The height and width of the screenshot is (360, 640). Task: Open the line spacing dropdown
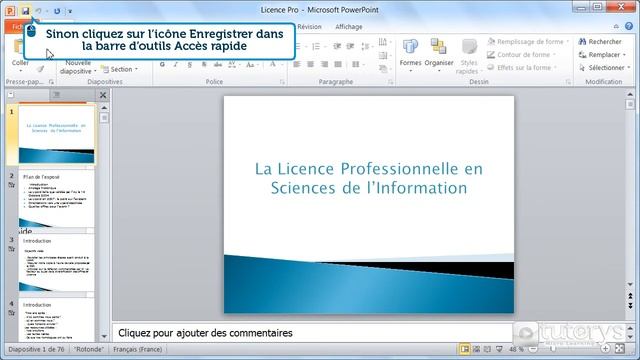[x=366, y=46]
